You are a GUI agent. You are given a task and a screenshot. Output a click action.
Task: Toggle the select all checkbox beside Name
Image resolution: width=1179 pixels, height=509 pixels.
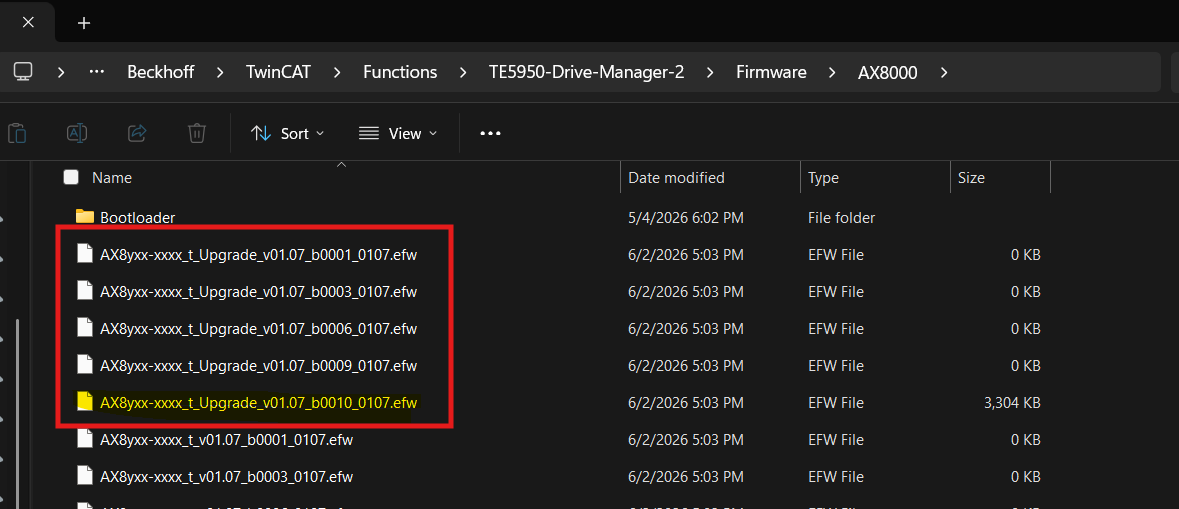(71, 177)
